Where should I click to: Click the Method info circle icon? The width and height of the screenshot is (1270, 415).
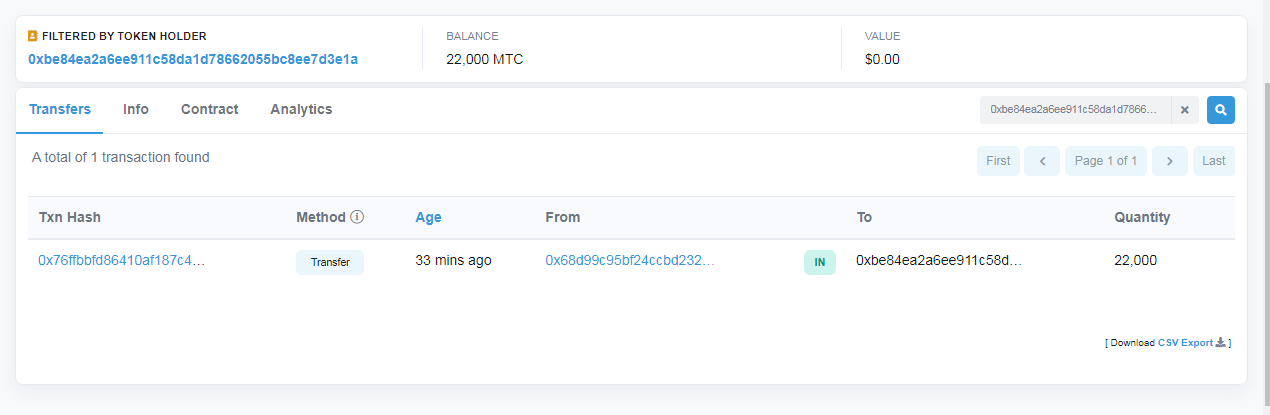click(357, 217)
